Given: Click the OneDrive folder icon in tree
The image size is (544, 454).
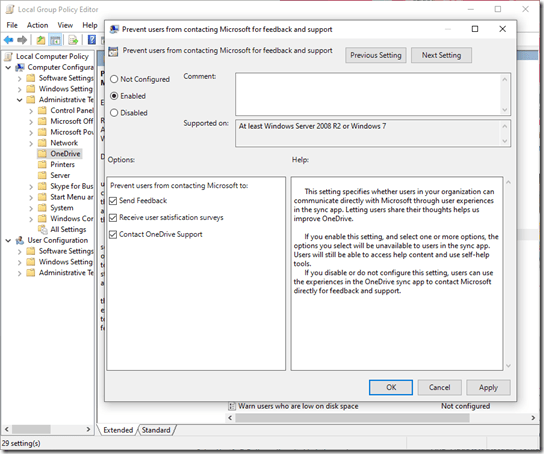Looking at the screenshot, I should click(42, 154).
